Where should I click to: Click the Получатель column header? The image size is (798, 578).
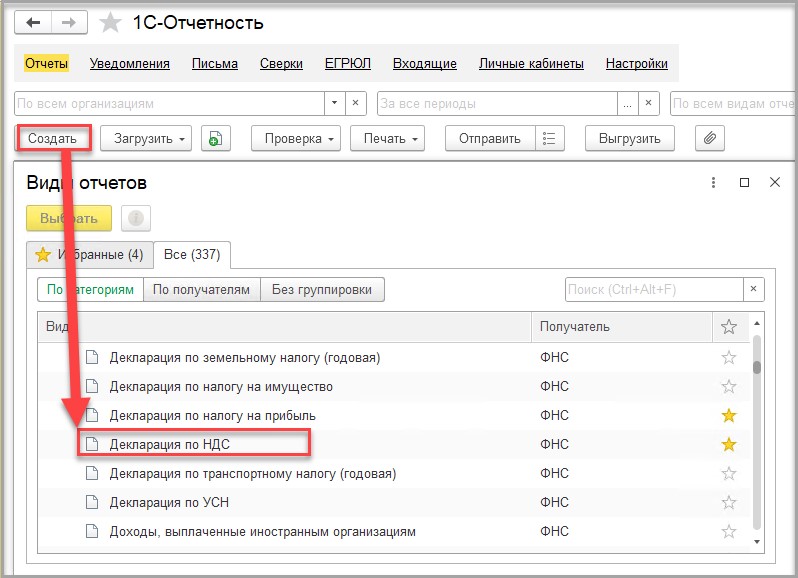(x=621, y=327)
